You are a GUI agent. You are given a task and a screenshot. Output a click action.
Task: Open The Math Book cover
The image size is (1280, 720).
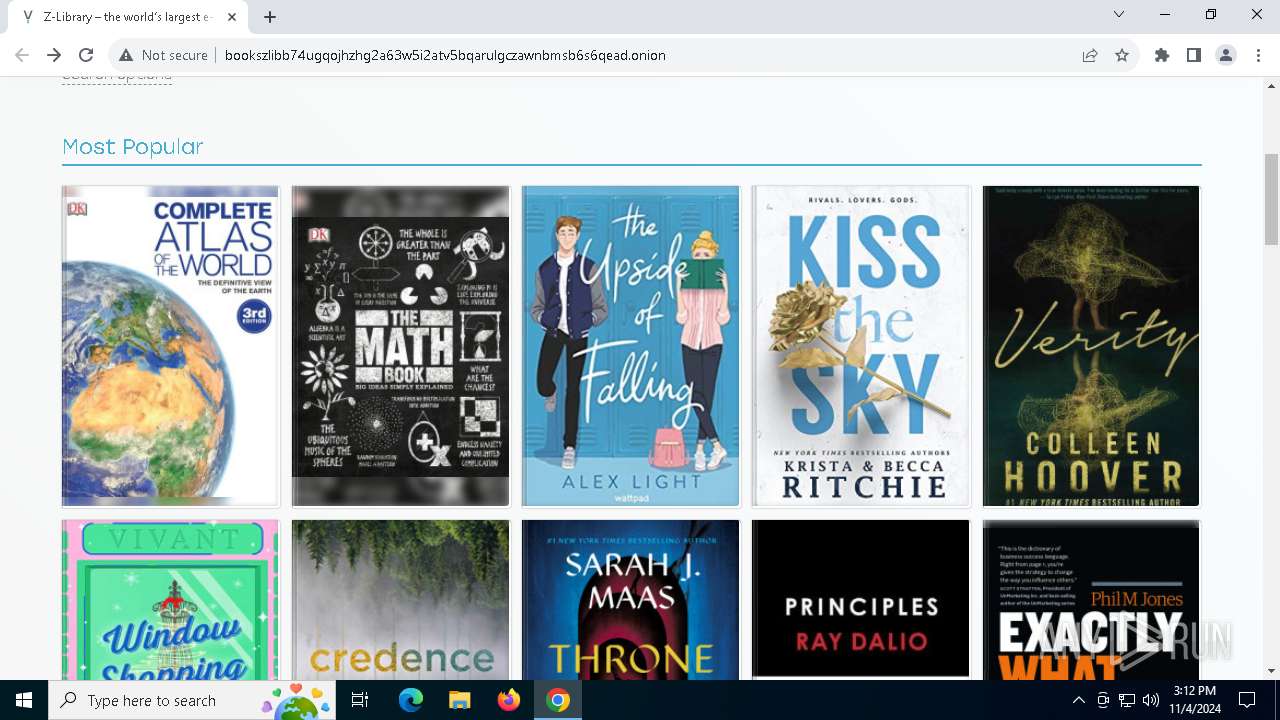click(x=400, y=346)
